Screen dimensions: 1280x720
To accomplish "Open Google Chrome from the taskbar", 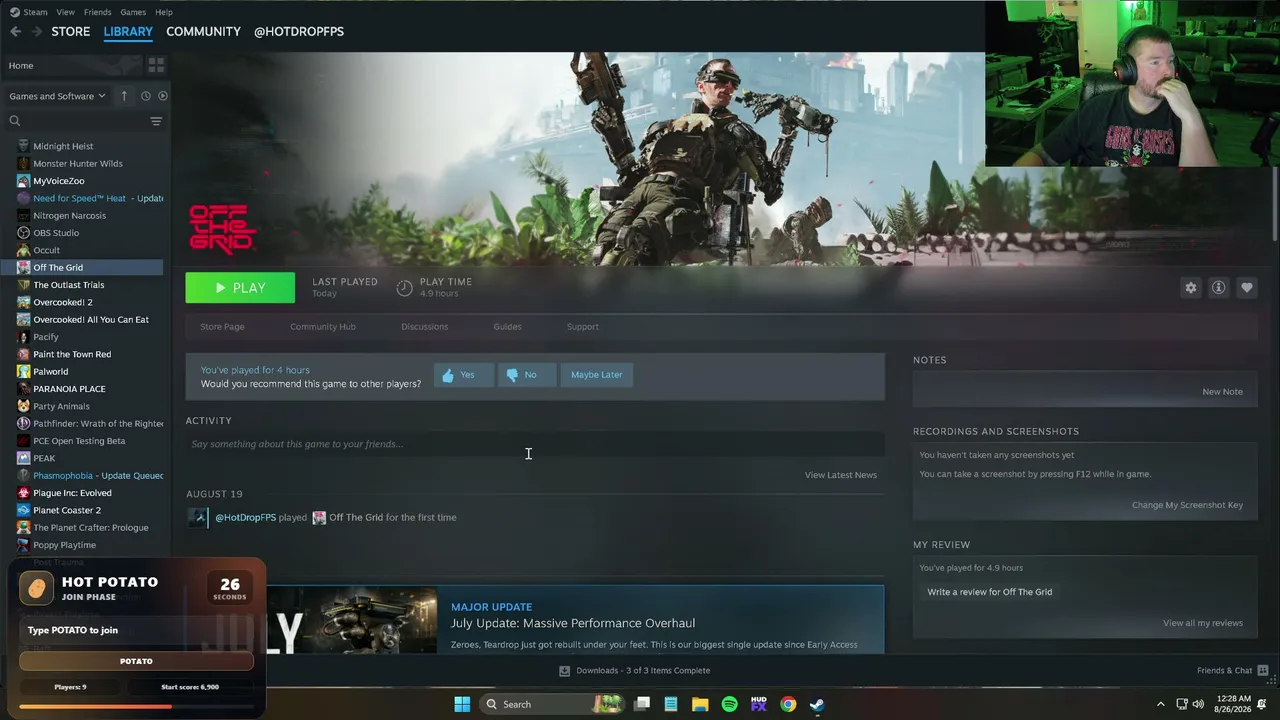I will coord(788,704).
